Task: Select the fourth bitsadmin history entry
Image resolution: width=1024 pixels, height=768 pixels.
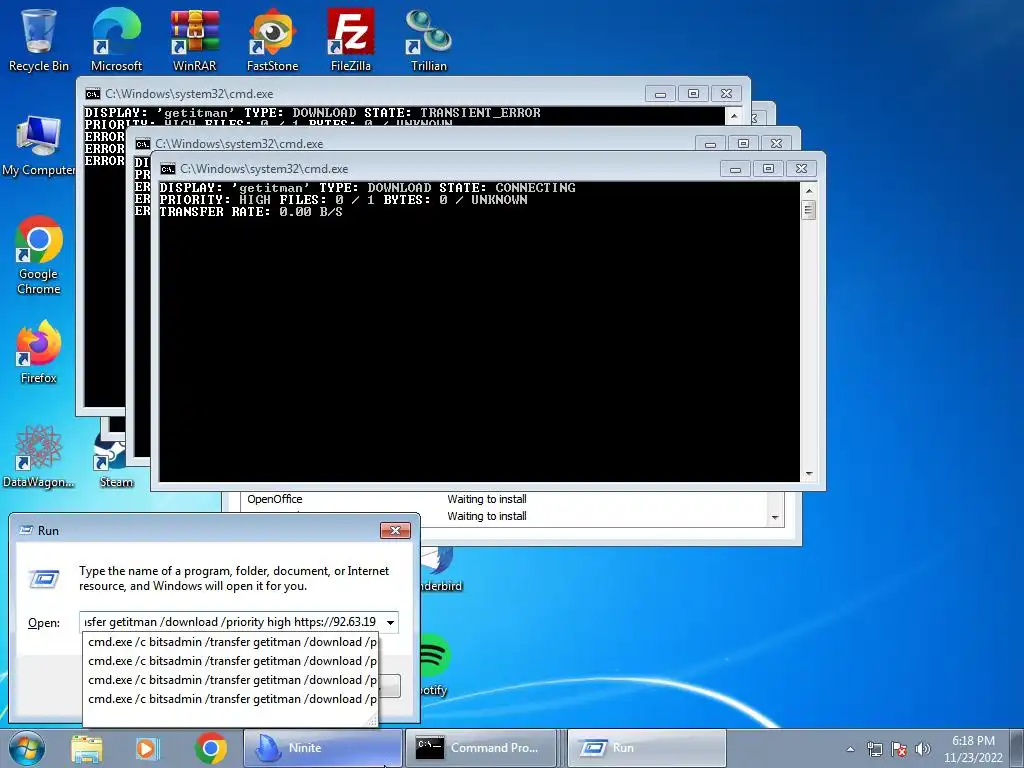Action: click(231, 699)
